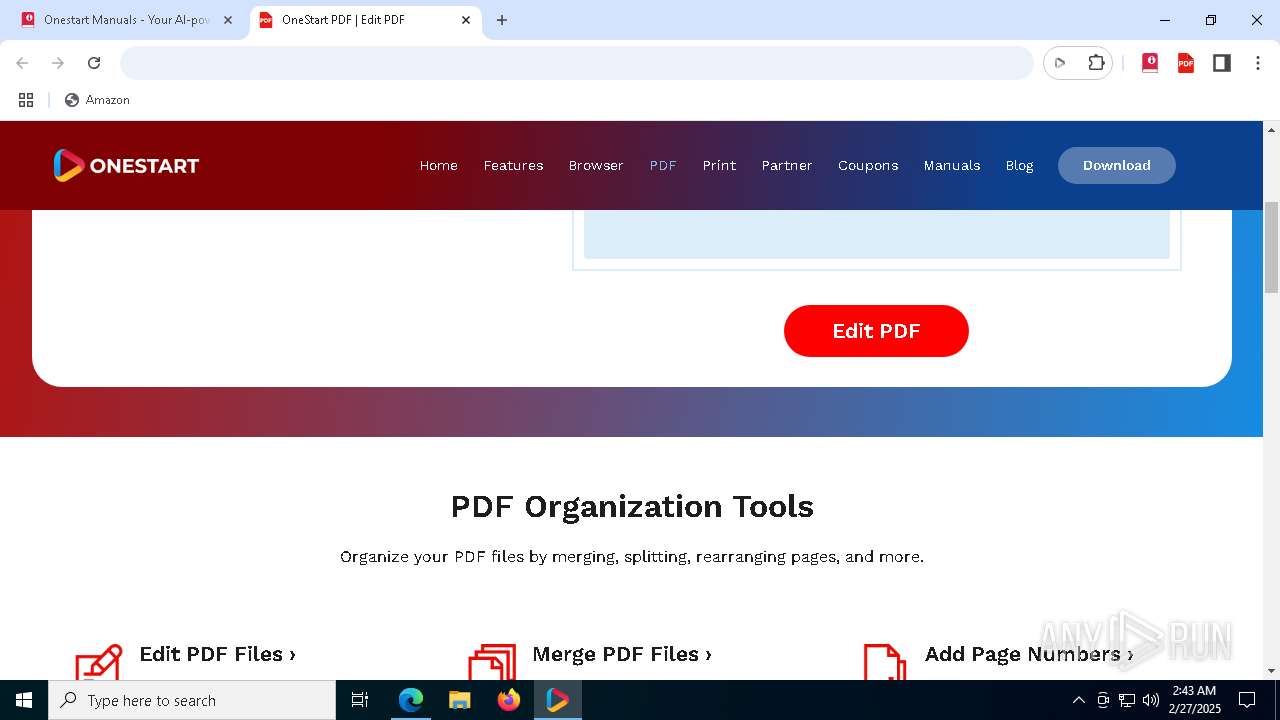The image size is (1280, 720).
Task: Click the Download button in header
Action: [x=1117, y=165]
